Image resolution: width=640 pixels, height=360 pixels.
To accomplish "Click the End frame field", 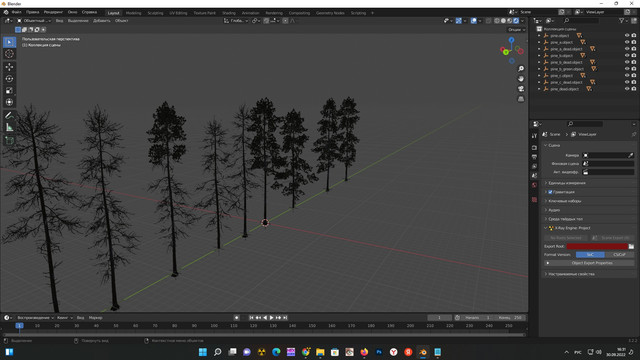I will [510, 318].
